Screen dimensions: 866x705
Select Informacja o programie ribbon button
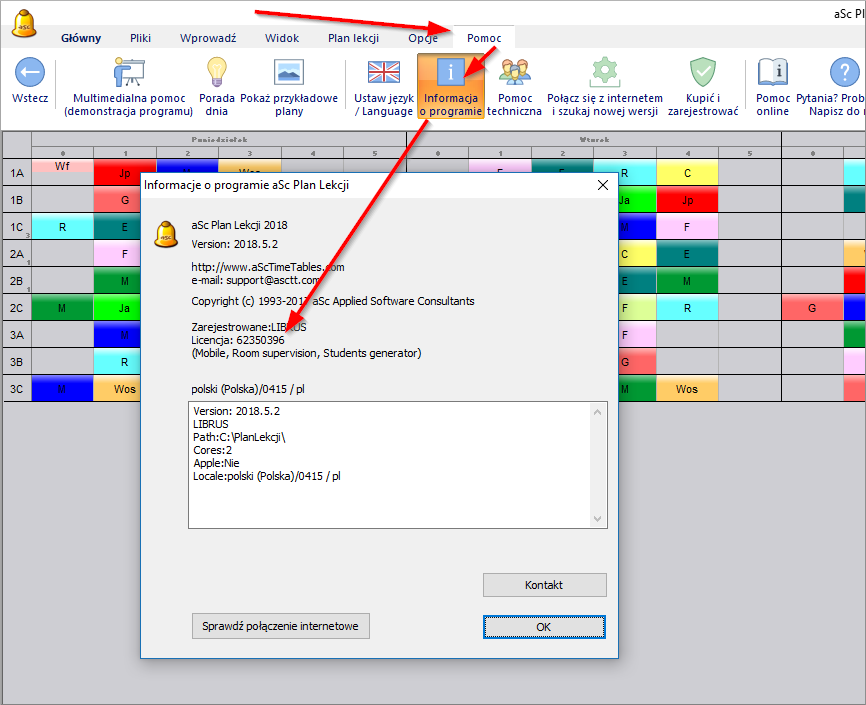tap(451, 86)
